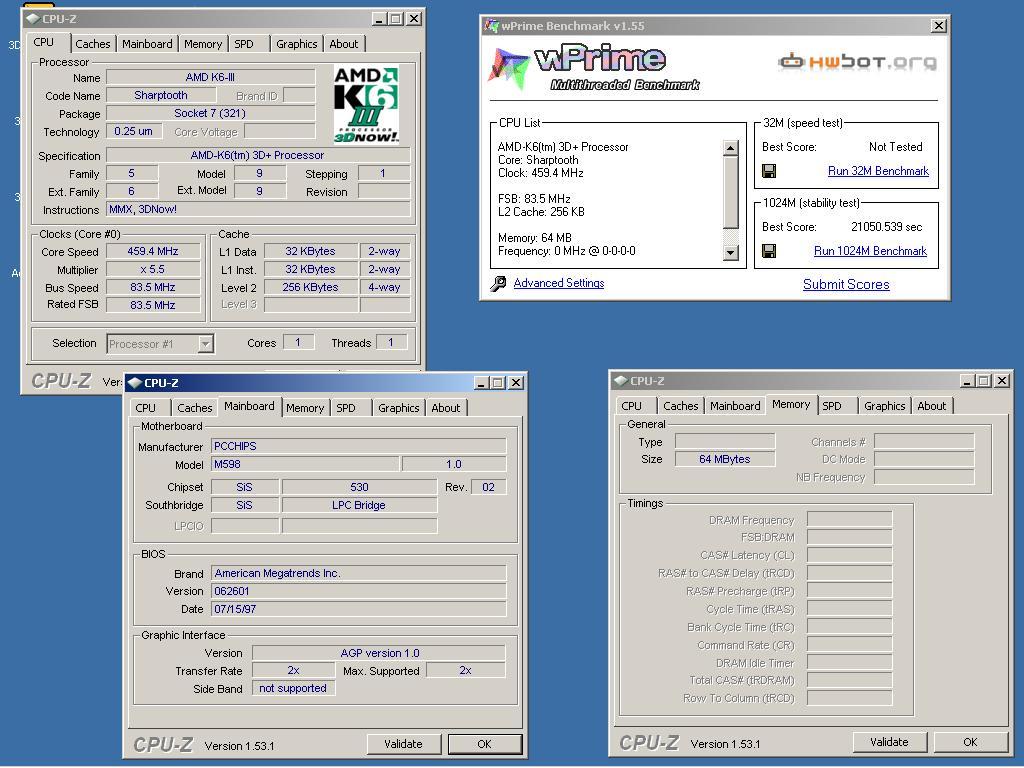Select CPU tab in the Memory CPU-Z window
This screenshot has width=1024, height=768.
tap(632, 406)
